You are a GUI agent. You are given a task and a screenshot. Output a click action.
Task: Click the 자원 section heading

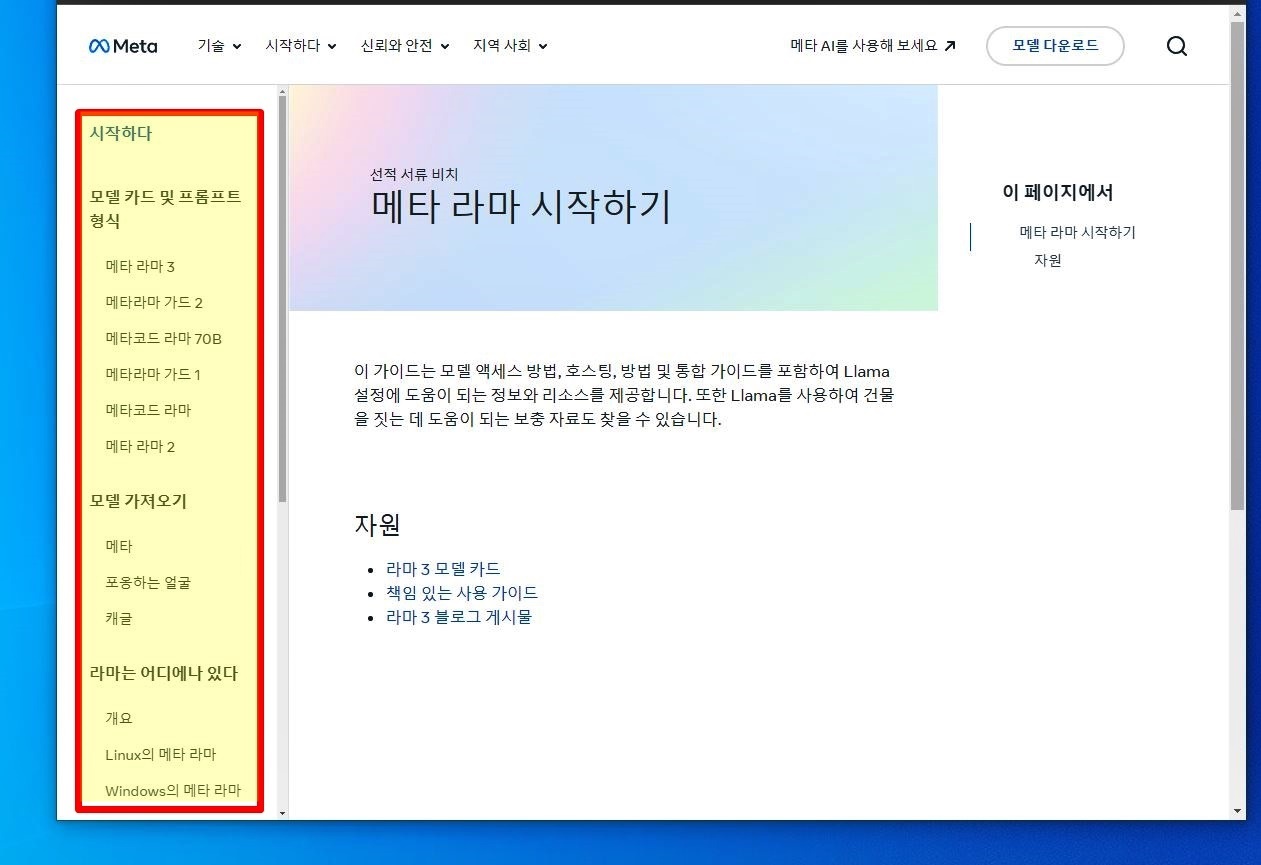click(377, 524)
